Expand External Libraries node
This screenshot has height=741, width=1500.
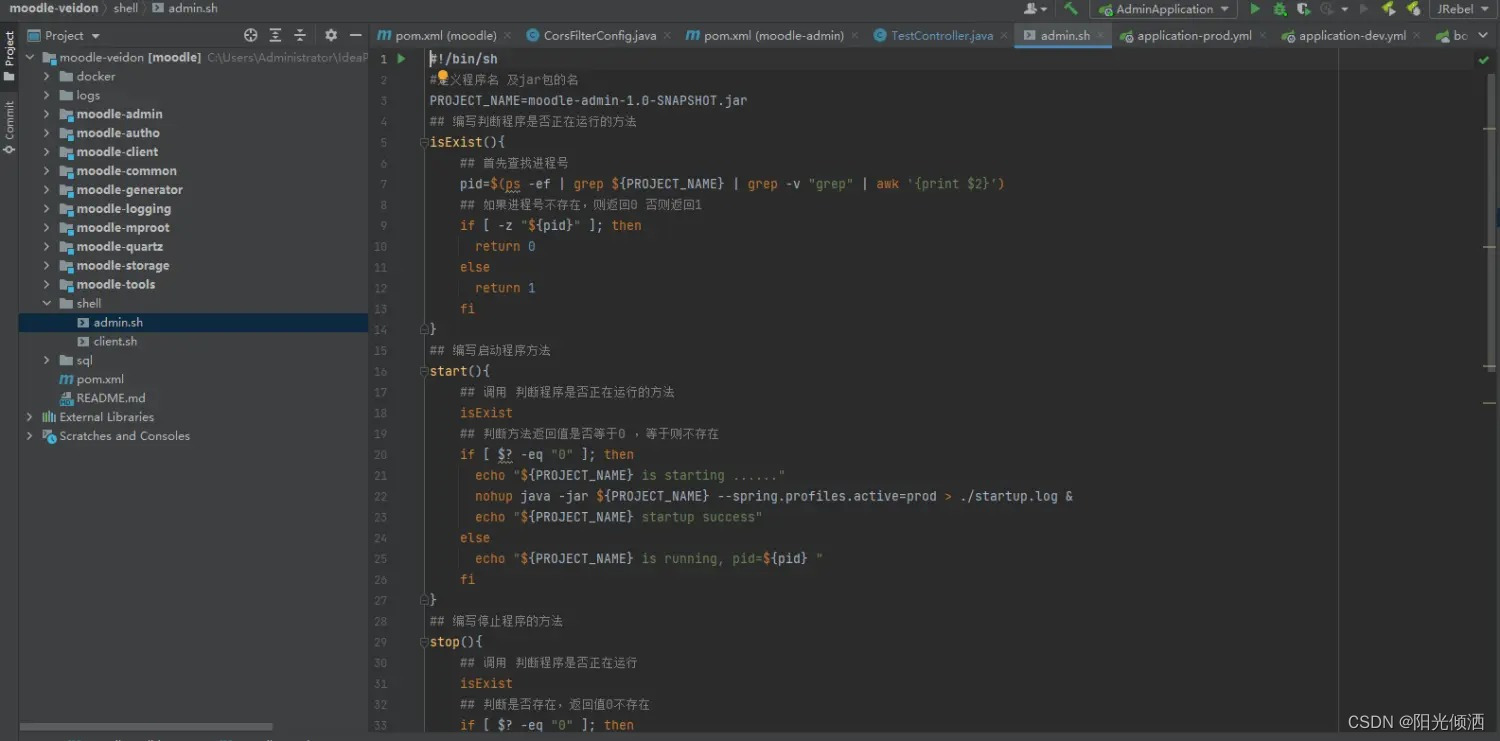29,417
